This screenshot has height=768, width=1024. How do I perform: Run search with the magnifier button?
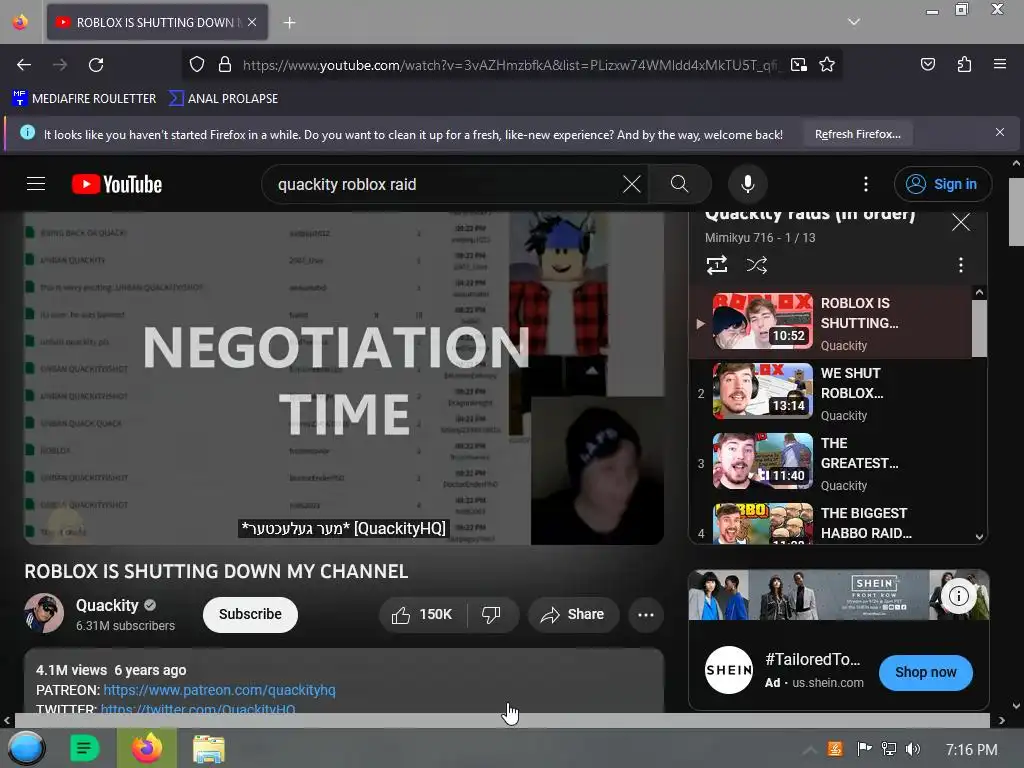[680, 184]
